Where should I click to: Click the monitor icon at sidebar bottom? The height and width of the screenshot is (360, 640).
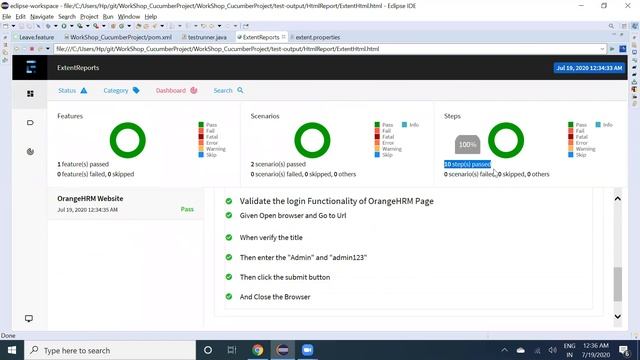(x=29, y=318)
